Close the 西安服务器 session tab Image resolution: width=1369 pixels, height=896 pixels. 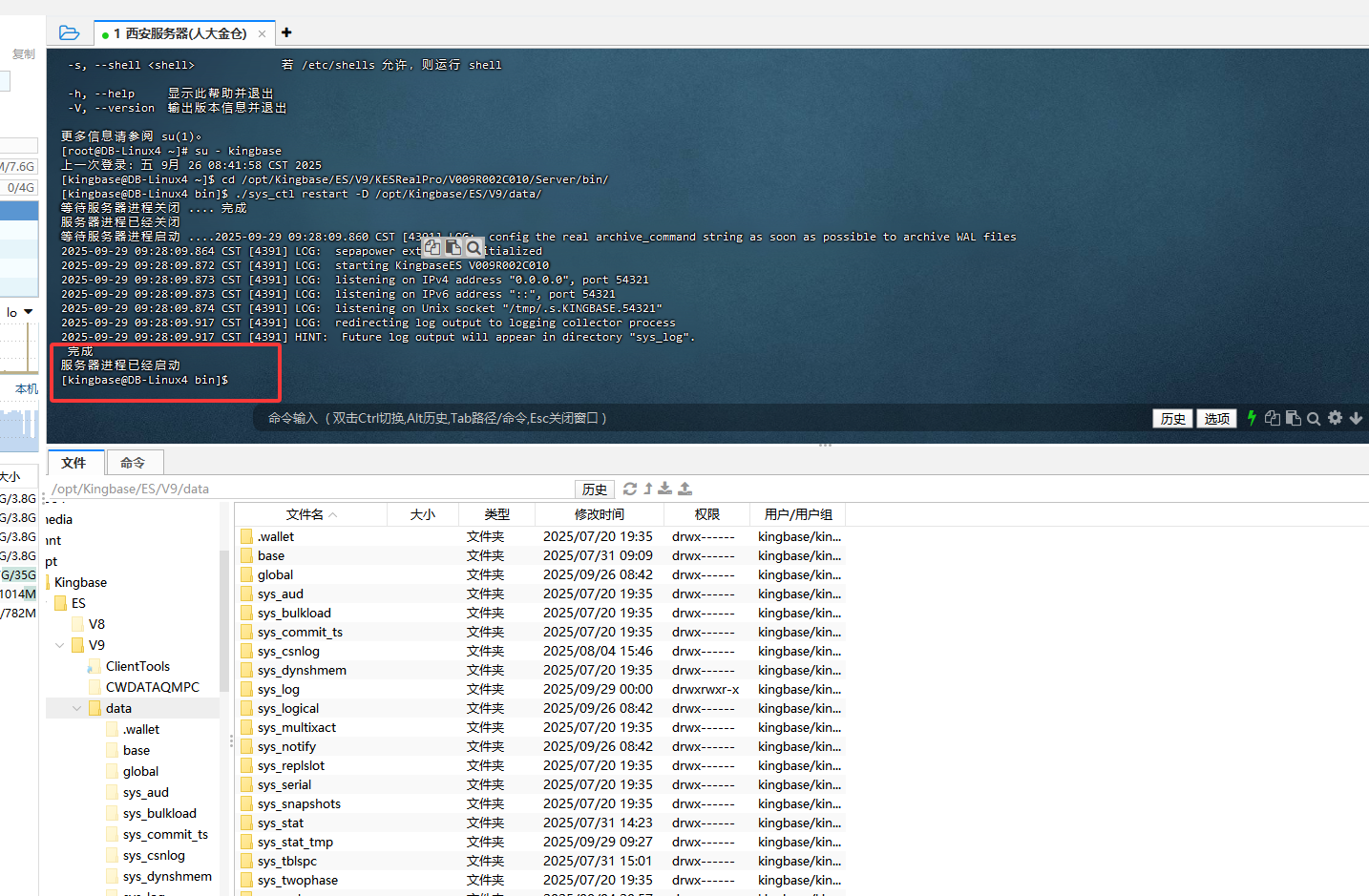point(262,33)
